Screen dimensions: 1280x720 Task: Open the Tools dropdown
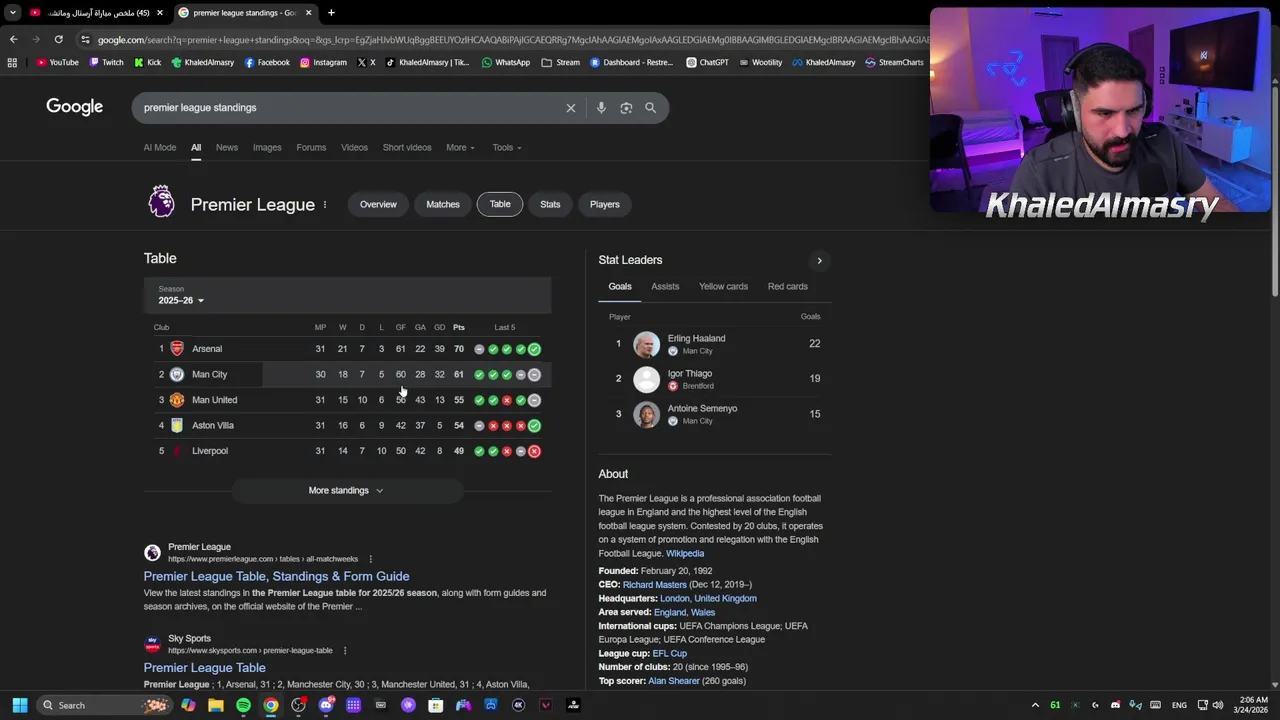click(507, 147)
